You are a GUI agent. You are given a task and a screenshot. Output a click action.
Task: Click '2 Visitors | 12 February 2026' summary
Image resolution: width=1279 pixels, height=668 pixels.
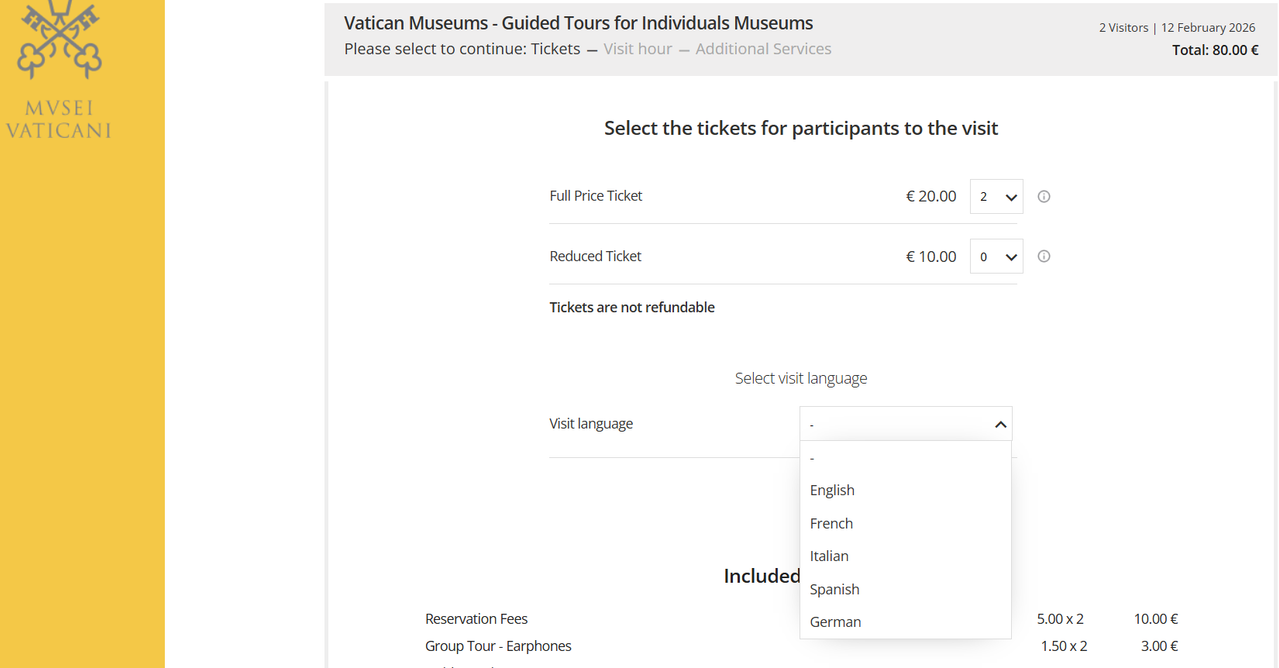click(1177, 28)
